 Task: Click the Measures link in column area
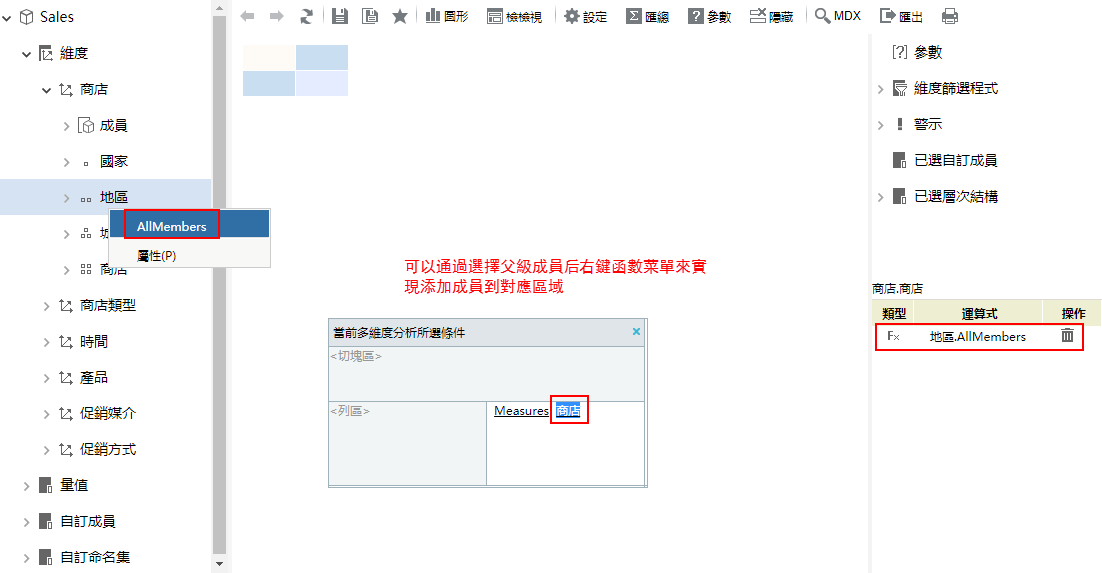pos(521,411)
